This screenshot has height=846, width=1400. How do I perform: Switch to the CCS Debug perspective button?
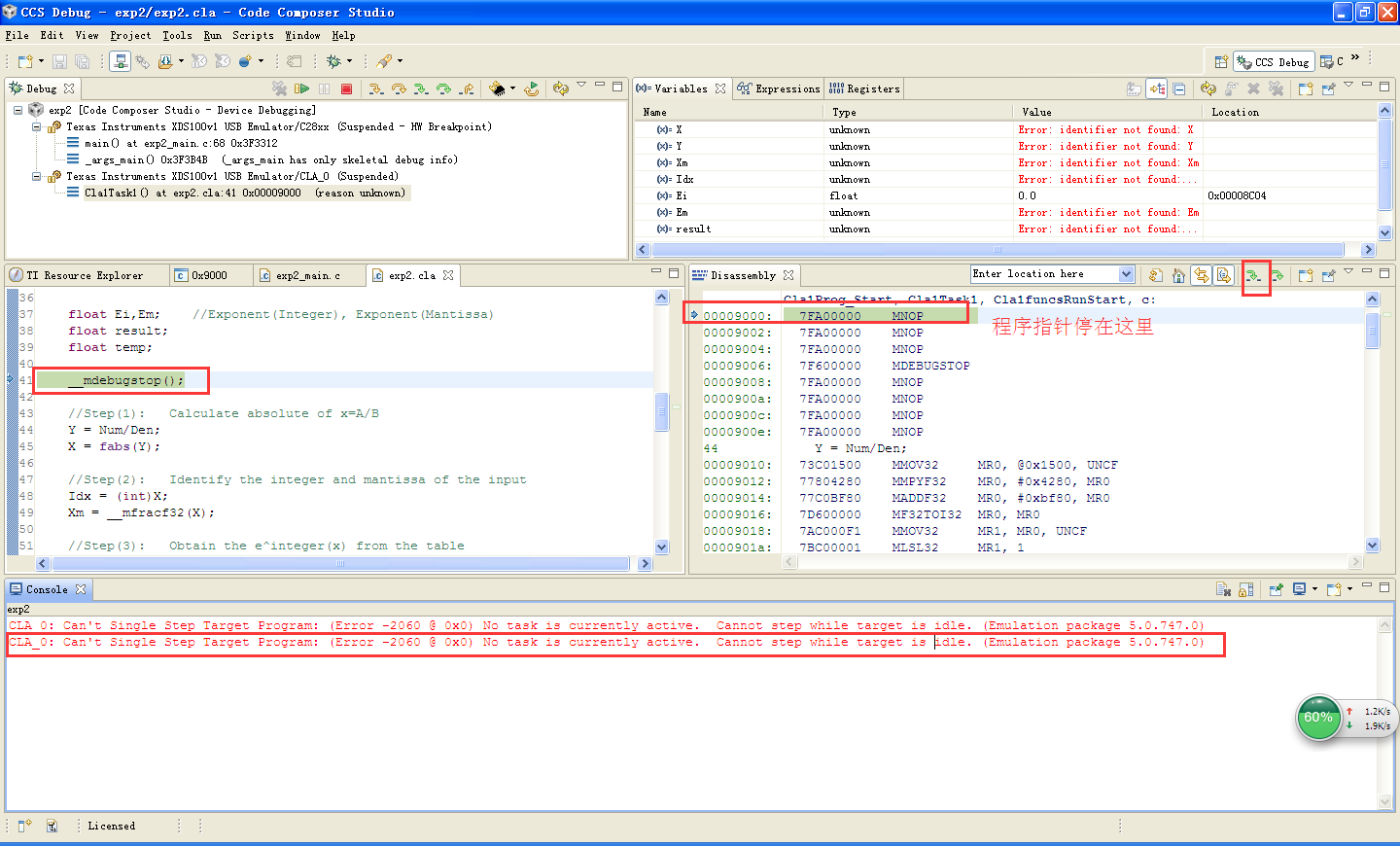tap(1274, 61)
